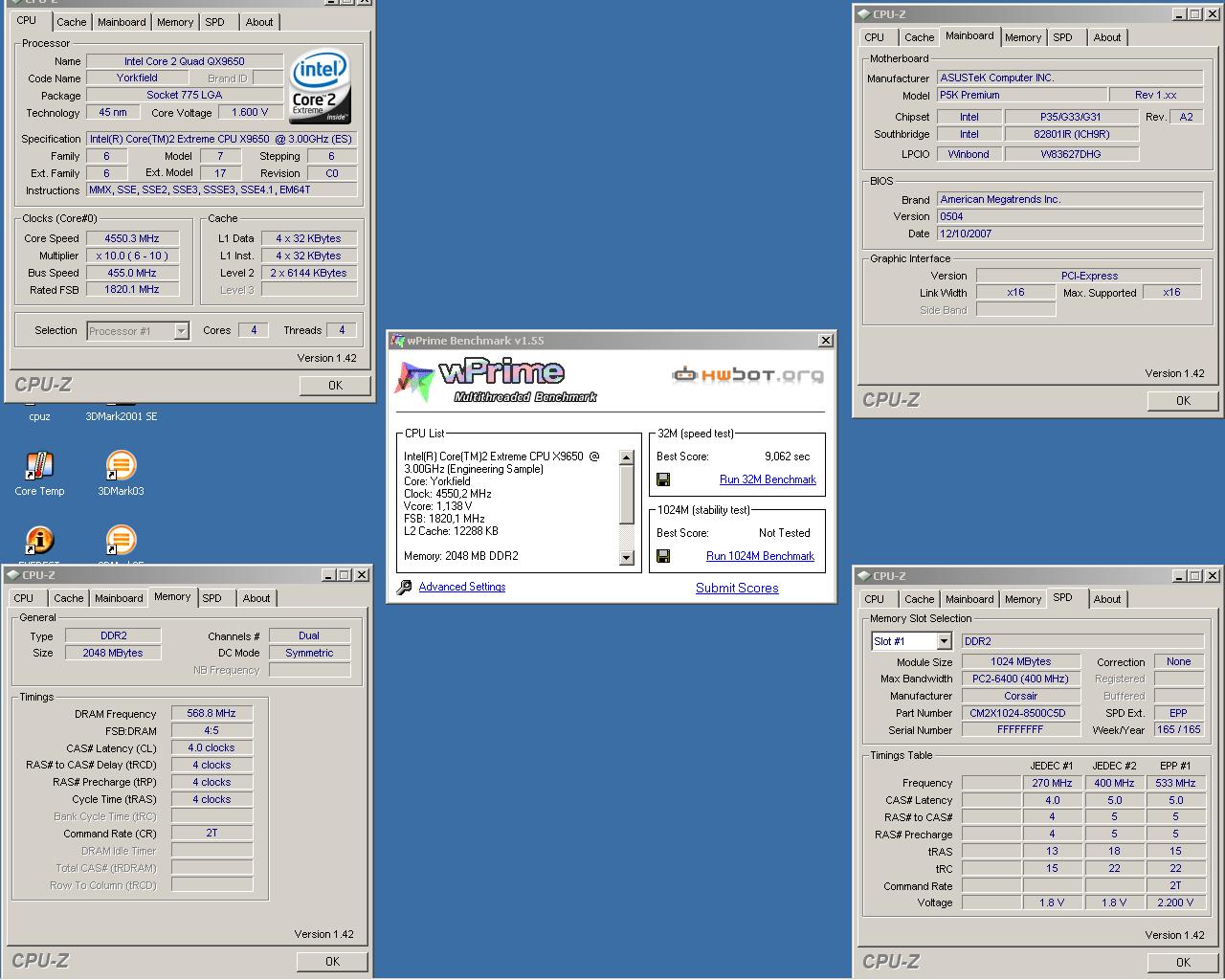Open the 3DMark2001 SE desktop shortcut
The height and width of the screenshot is (980, 1225).
click(122, 416)
